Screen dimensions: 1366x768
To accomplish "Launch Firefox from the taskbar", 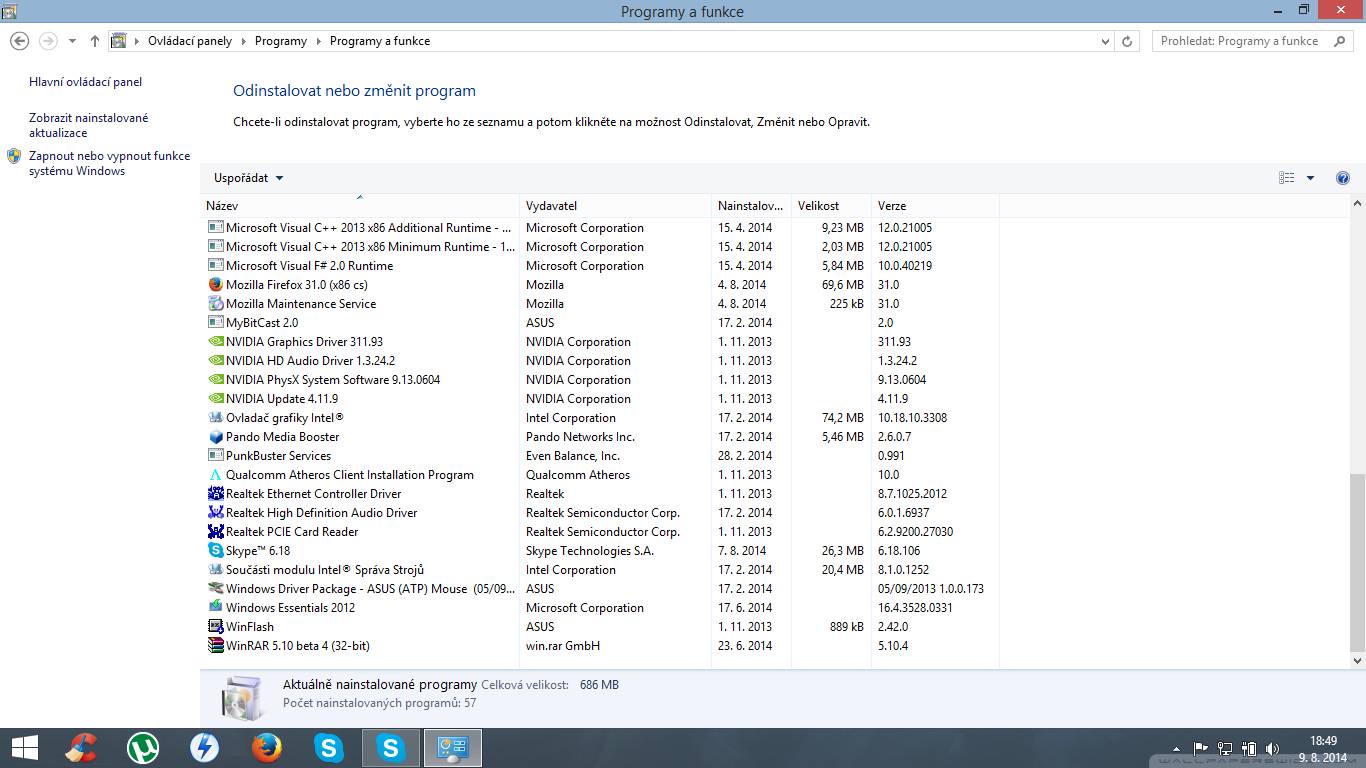I will (x=266, y=748).
